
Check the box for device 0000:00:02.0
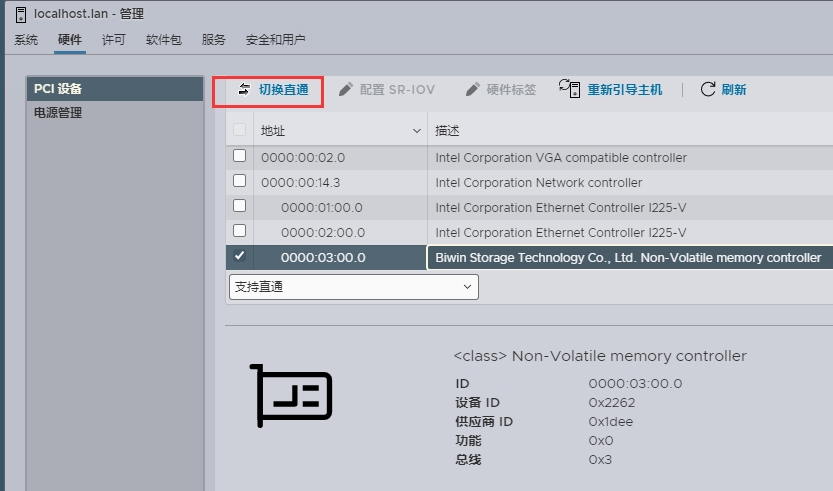click(x=239, y=156)
